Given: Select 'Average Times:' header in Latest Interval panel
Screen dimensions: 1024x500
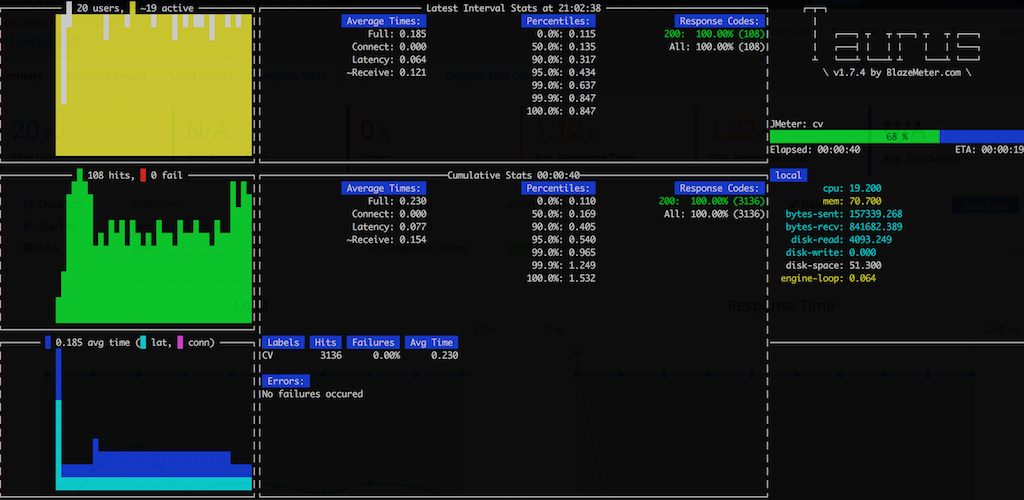Looking at the screenshot, I should (384, 21).
